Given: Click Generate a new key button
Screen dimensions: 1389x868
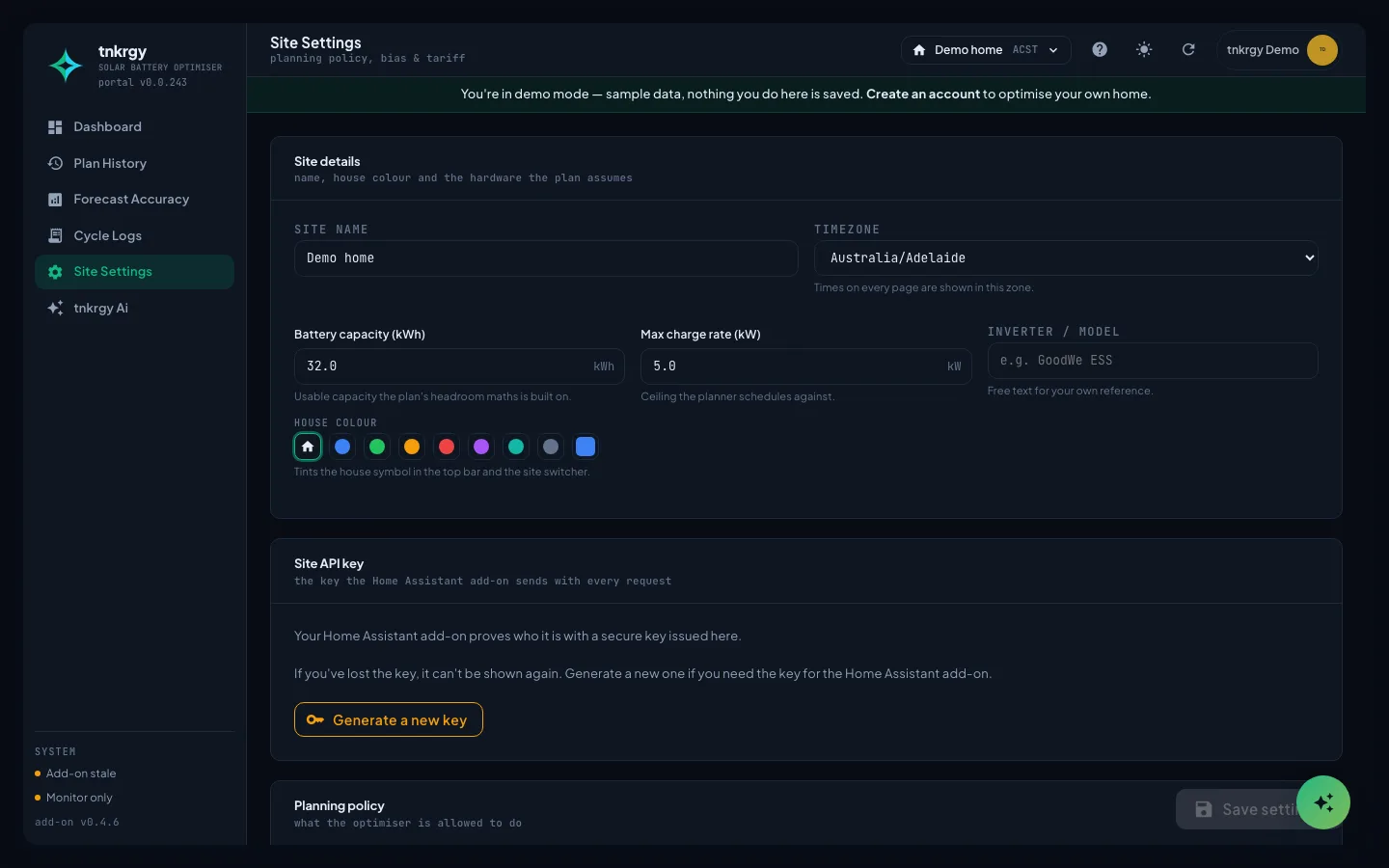Looking at the screenshot, I should click(x=389, y=719).
